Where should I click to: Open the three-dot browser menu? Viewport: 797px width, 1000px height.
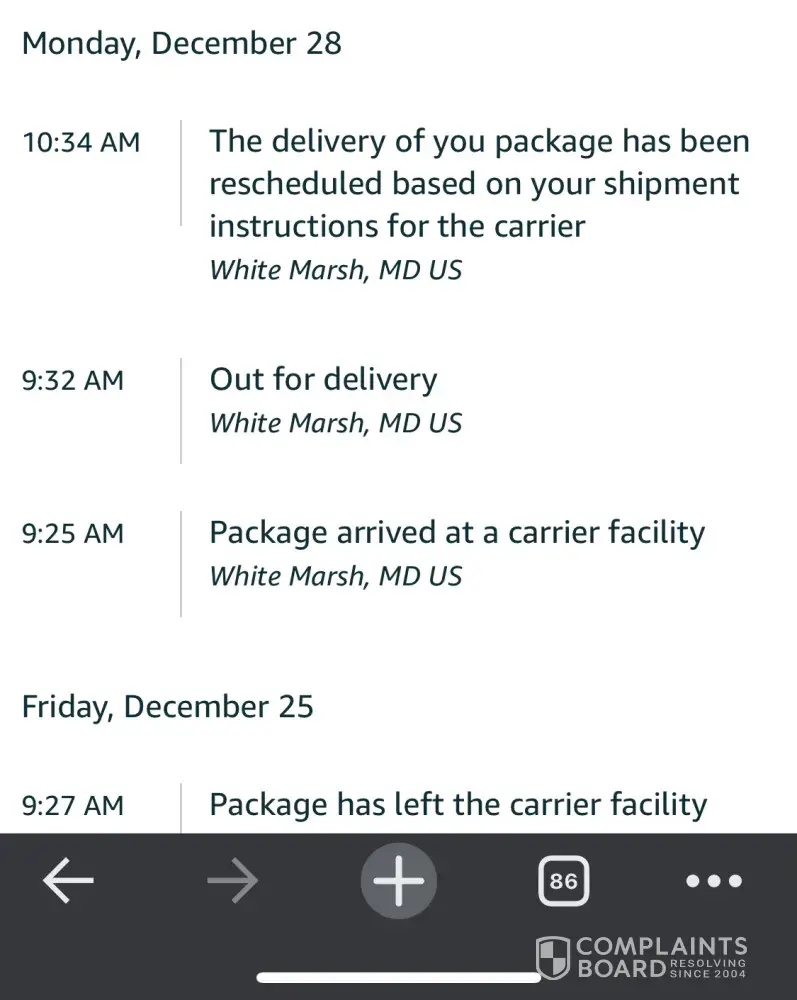pos(714,881)
